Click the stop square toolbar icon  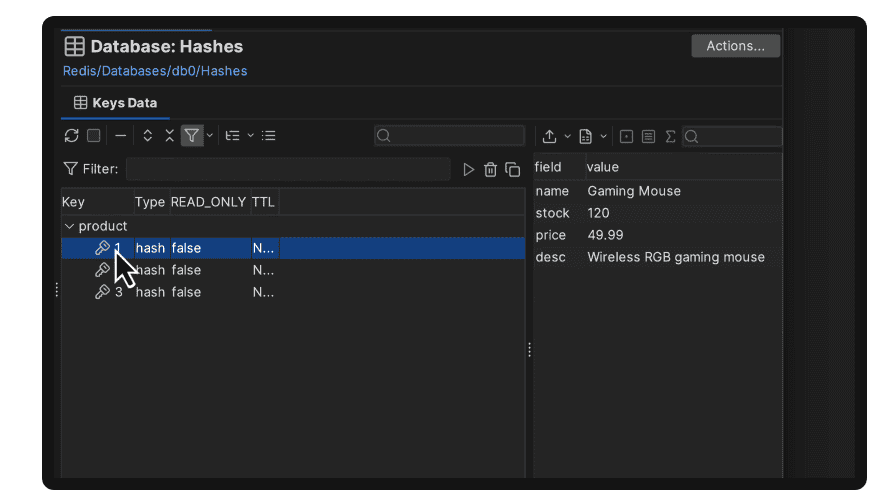pyautogui.click(x=94, y=136)
